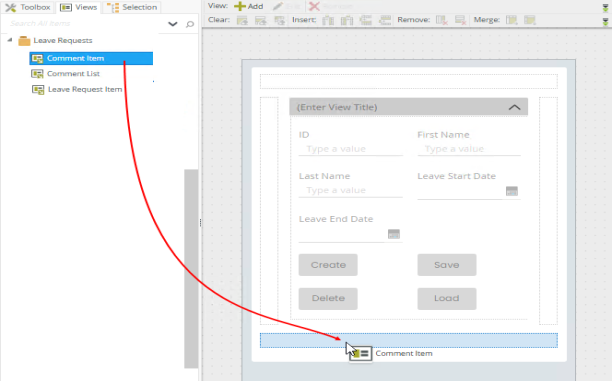Click the Add view button

[x=248, y=6]
